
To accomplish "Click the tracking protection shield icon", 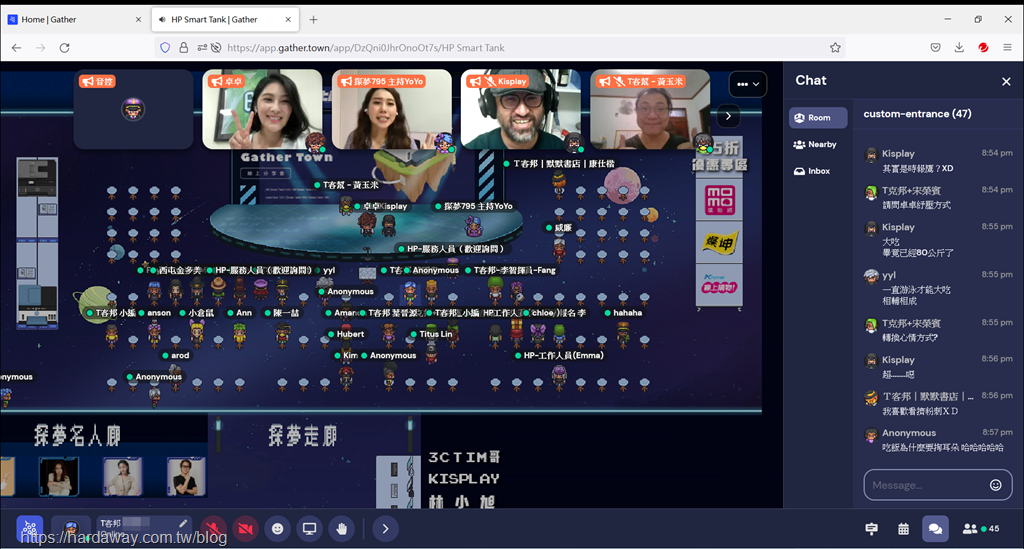I will (165, 48).
